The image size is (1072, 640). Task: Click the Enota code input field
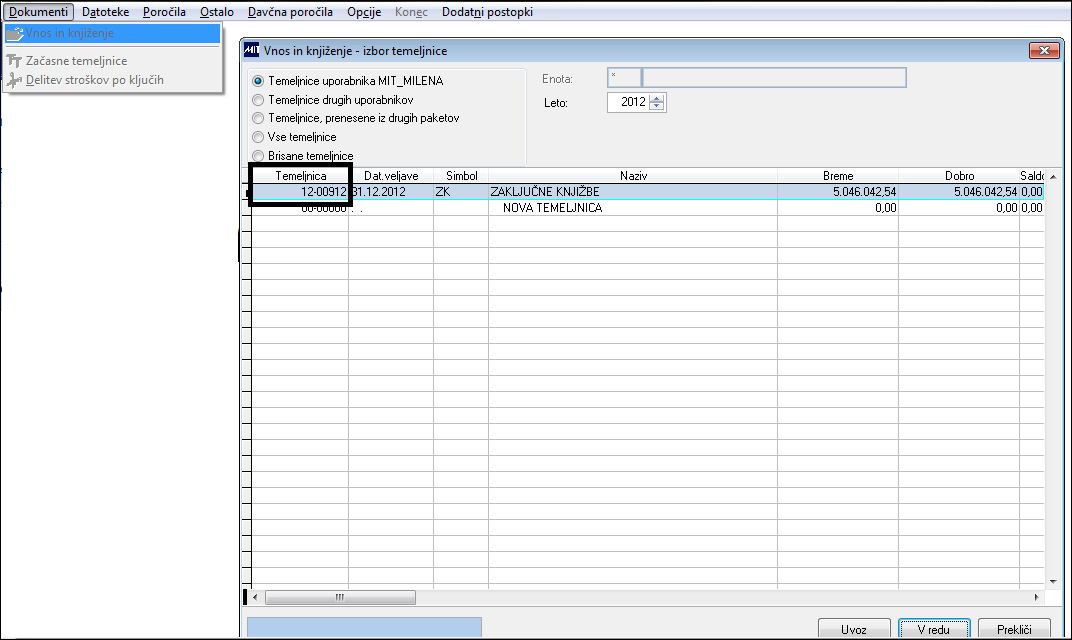tap(624, 78)
